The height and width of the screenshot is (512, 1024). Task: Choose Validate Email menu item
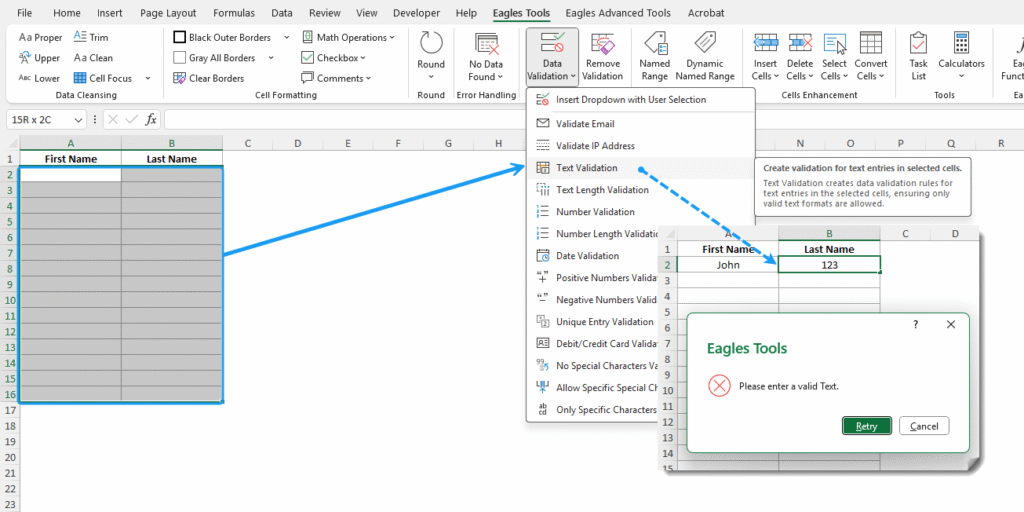(x=640, y=123)
